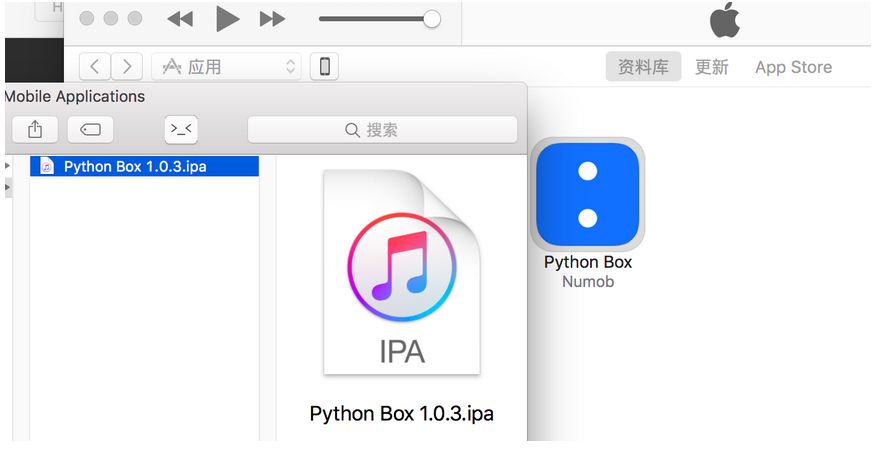Click the iTunes volume slider knob
The height and width of the screenshot is (451, 872).
coord(432,19)
